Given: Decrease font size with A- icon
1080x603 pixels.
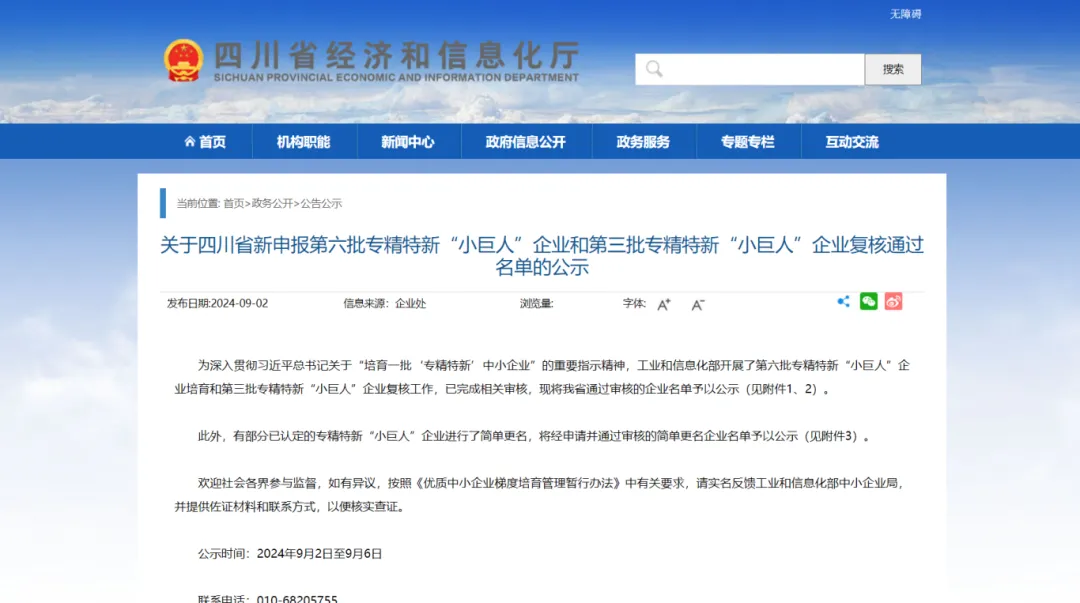Looking at the screenshot, I should point(698,304).
